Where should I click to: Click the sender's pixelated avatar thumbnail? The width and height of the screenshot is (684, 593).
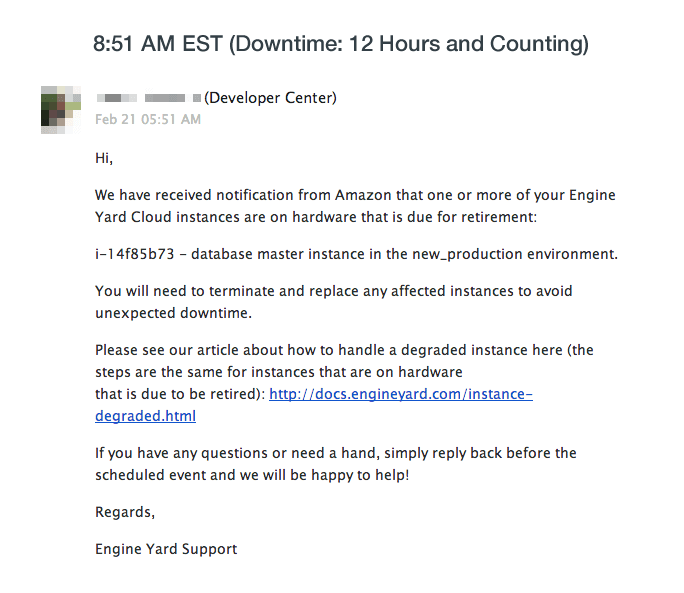pyautogui.click(x=61, y=109)
